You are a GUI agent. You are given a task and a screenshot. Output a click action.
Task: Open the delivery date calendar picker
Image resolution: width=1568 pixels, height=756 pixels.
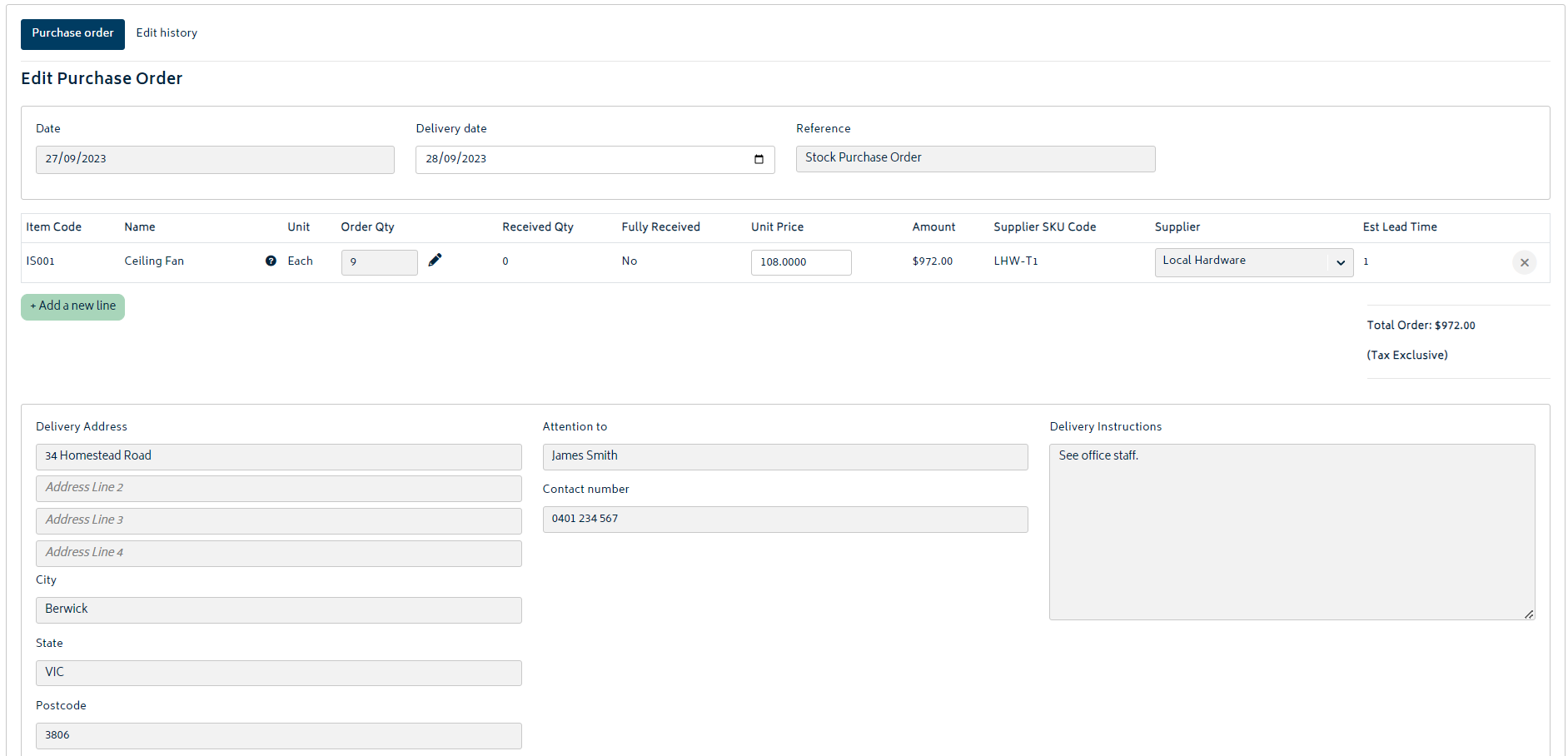(x=758, y=160)
